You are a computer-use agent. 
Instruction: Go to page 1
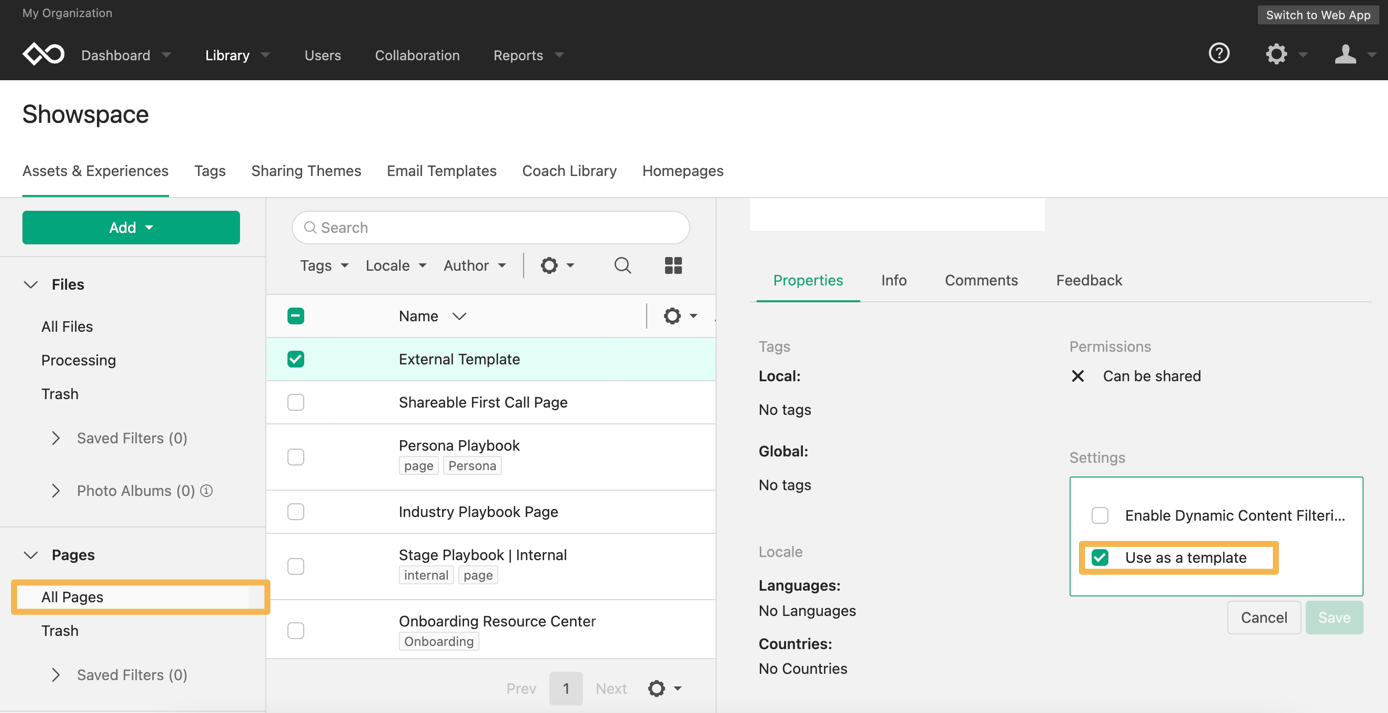(x=566, y=688)
